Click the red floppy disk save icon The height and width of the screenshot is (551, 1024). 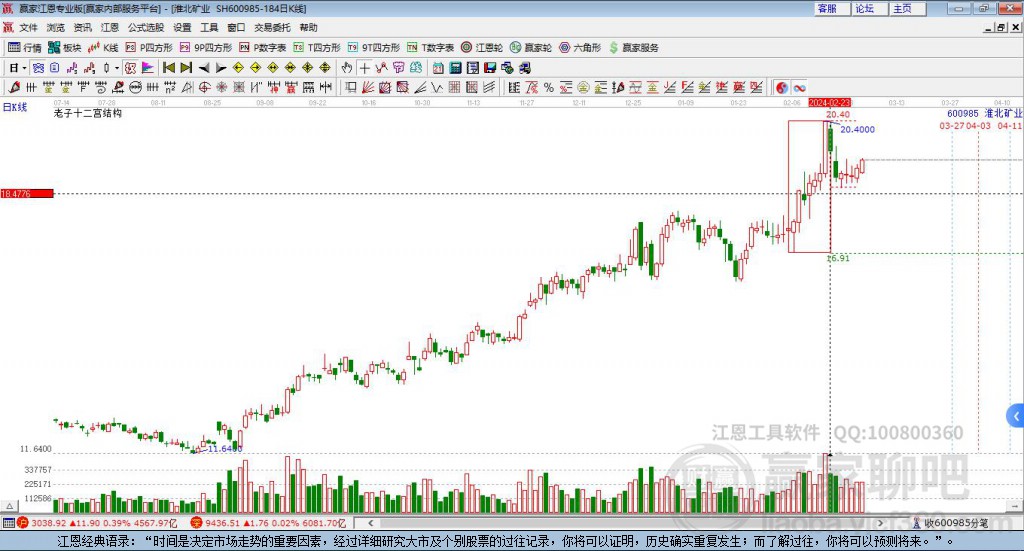click(x=490, y=68)
